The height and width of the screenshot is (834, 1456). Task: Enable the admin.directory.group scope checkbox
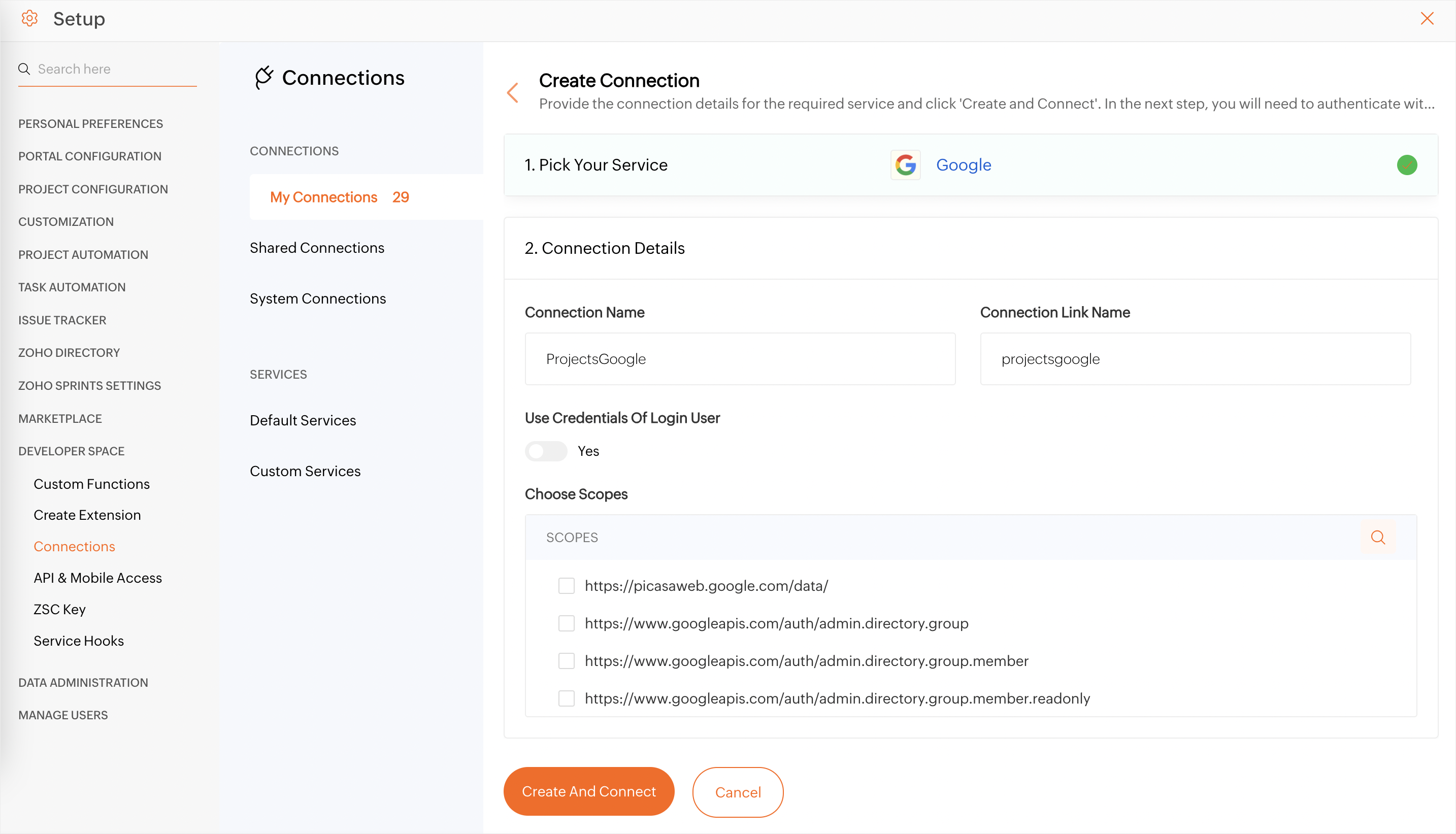[566, 623]
